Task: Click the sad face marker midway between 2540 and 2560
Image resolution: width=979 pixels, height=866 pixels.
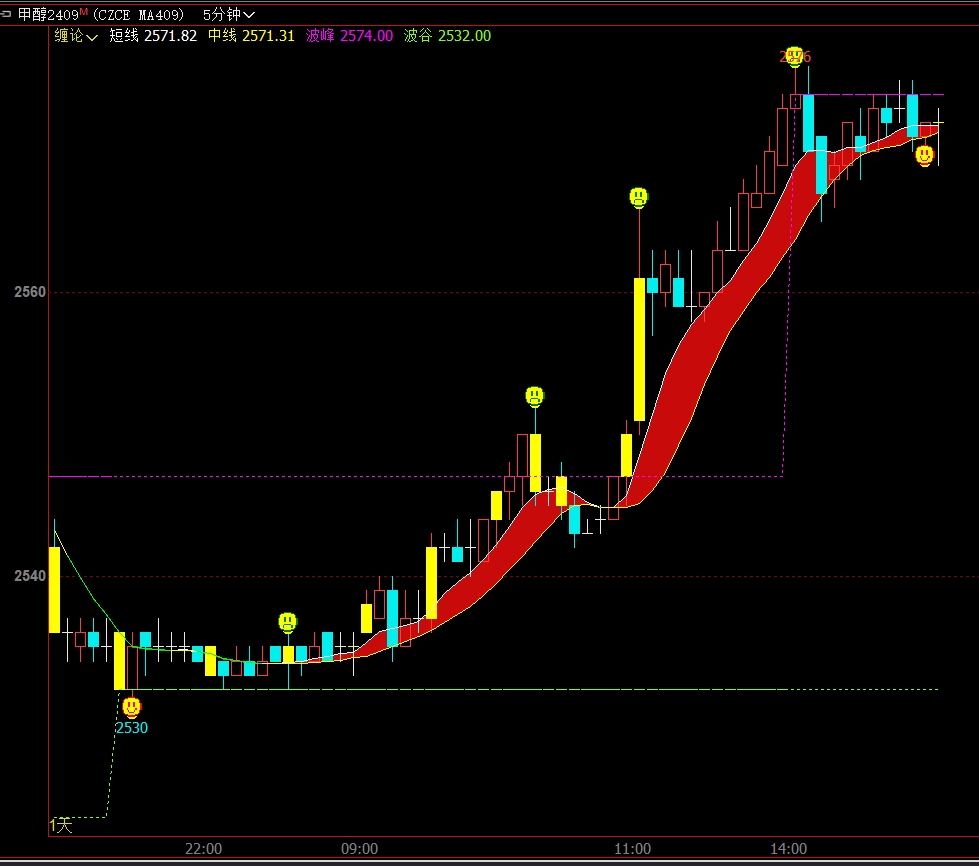Action: pos(535,396)
